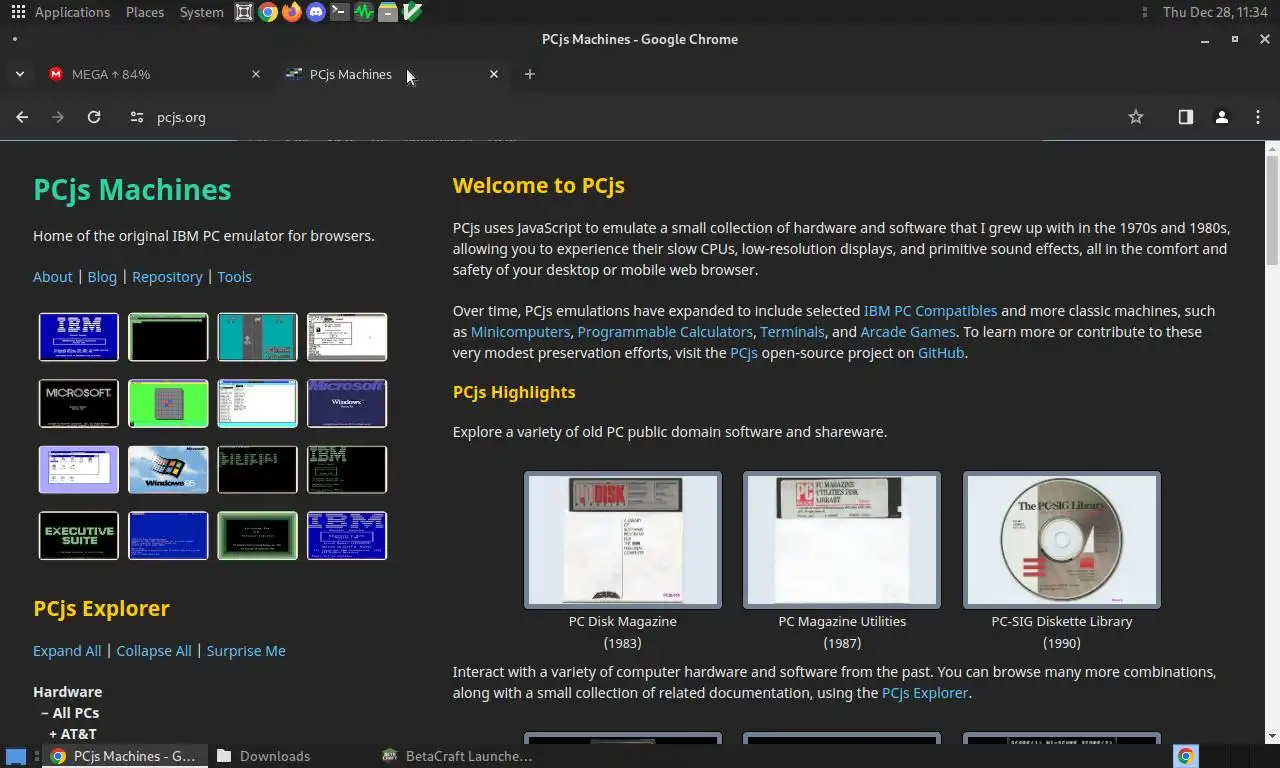1280x768 pixels.
Task: Click the panel handle dots beside the clock
Action: click(x=1145, y=12)
